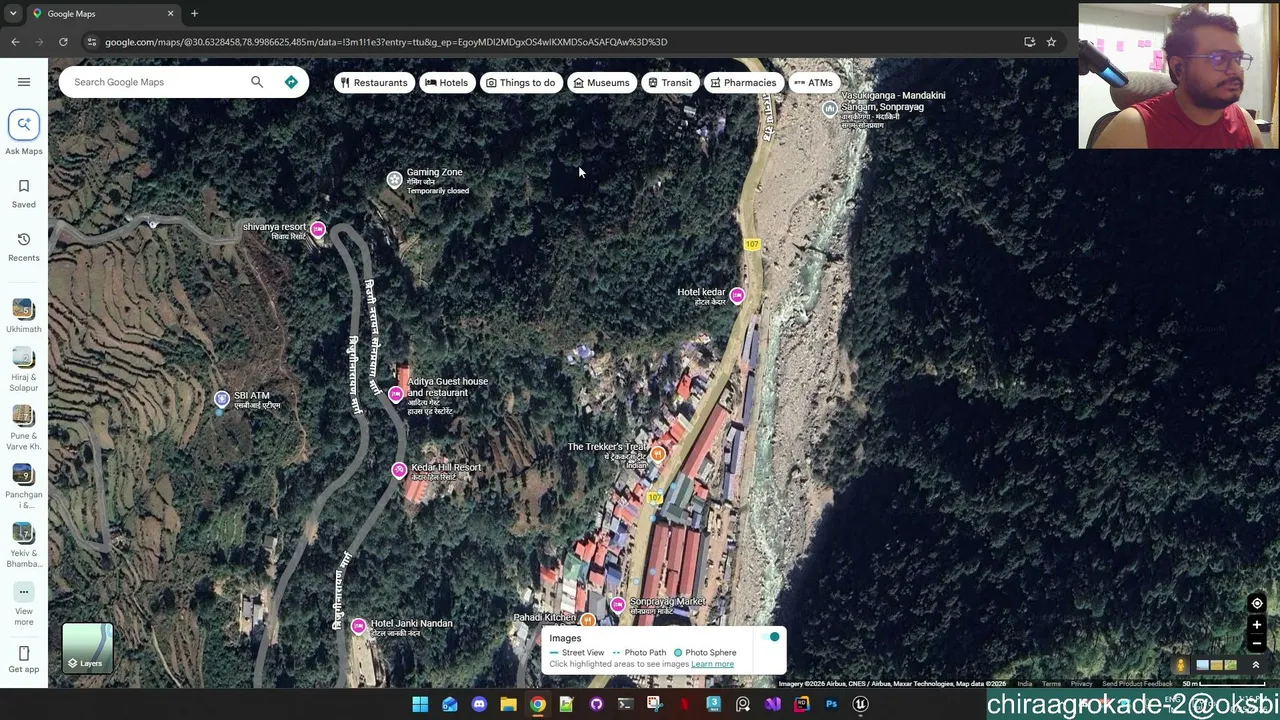This screenshot has height=720, width=1280.
Task: Open GitHub Desktop from the taskbar
Action: click(596, 704)
